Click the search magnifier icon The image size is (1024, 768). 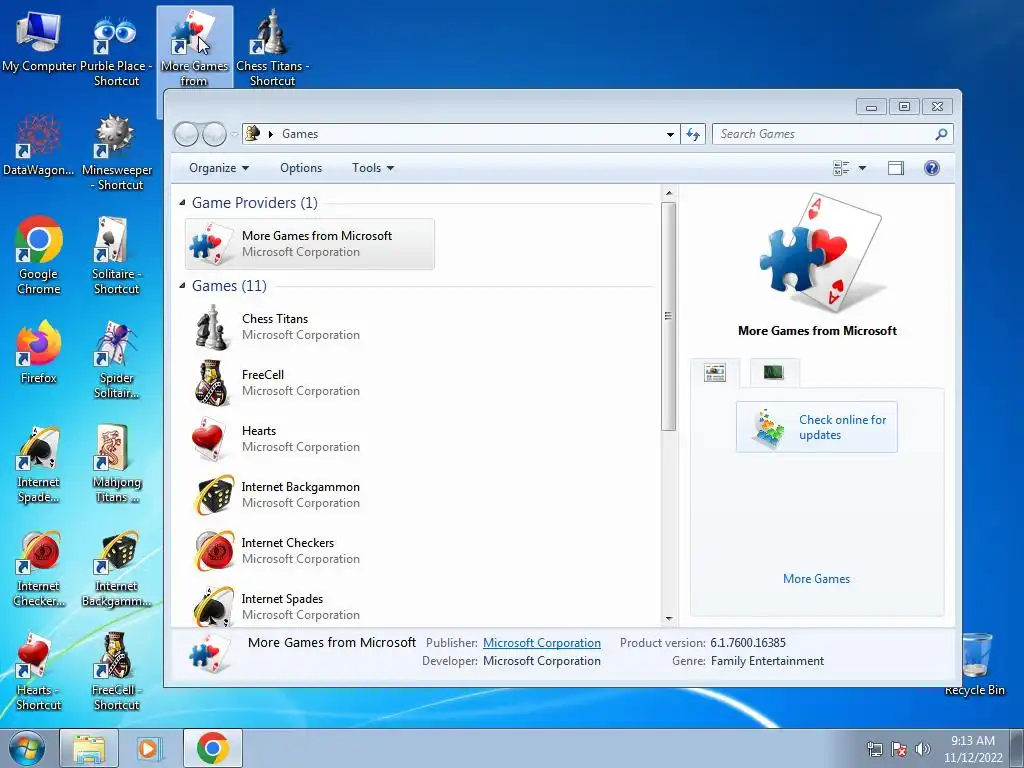(x=941, y=134)
